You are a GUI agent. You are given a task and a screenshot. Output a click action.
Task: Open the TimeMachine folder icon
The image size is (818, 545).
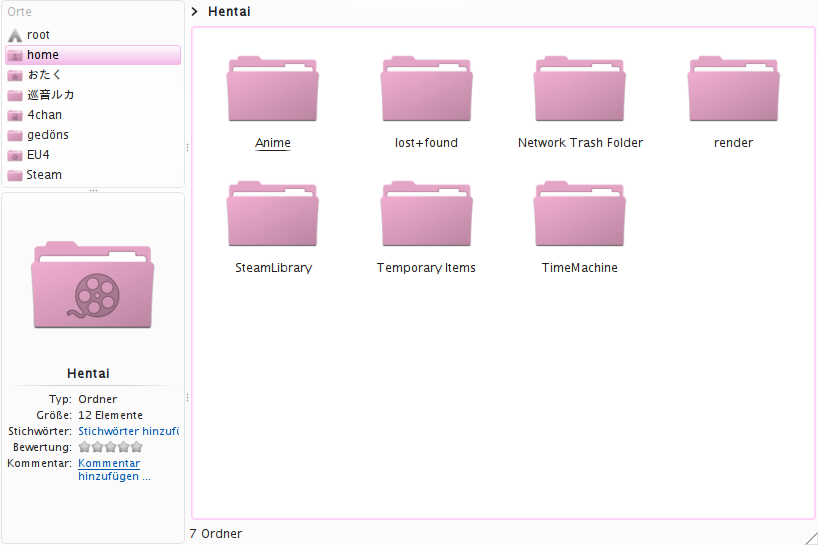580,214
